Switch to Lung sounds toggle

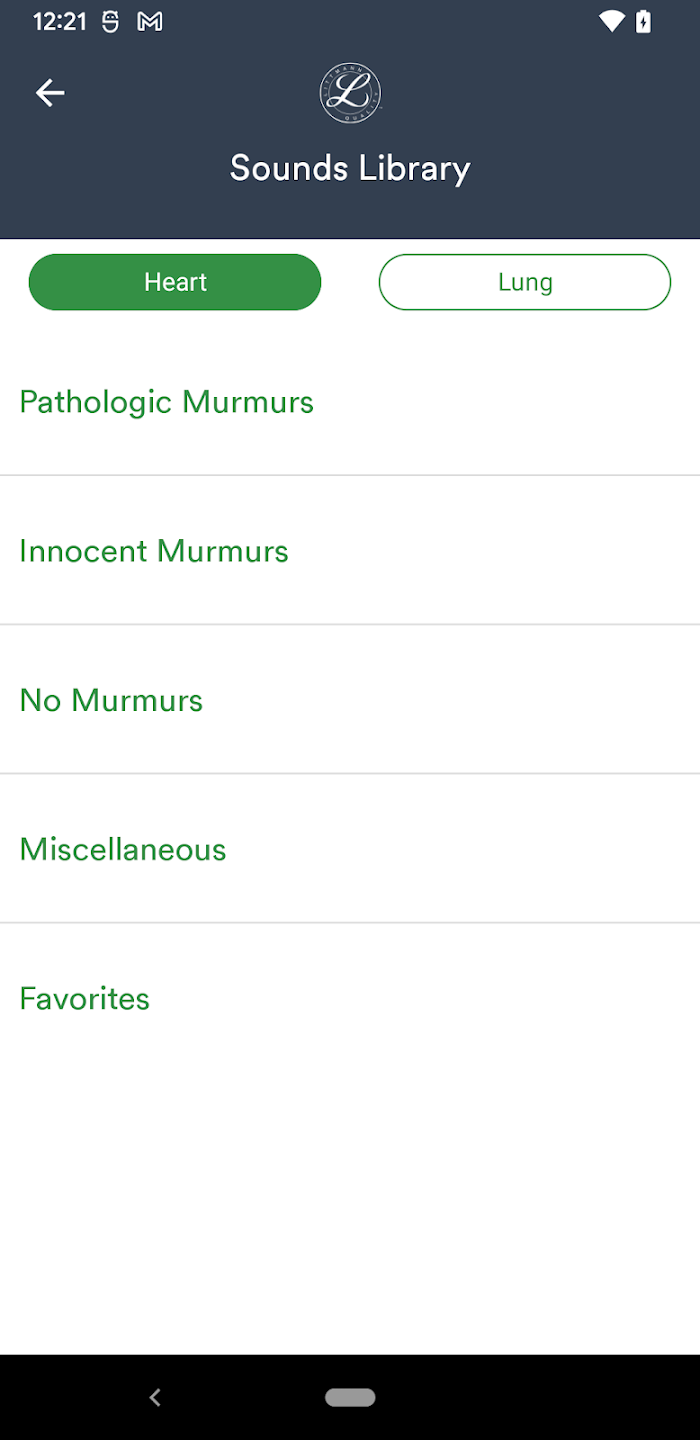525,282
